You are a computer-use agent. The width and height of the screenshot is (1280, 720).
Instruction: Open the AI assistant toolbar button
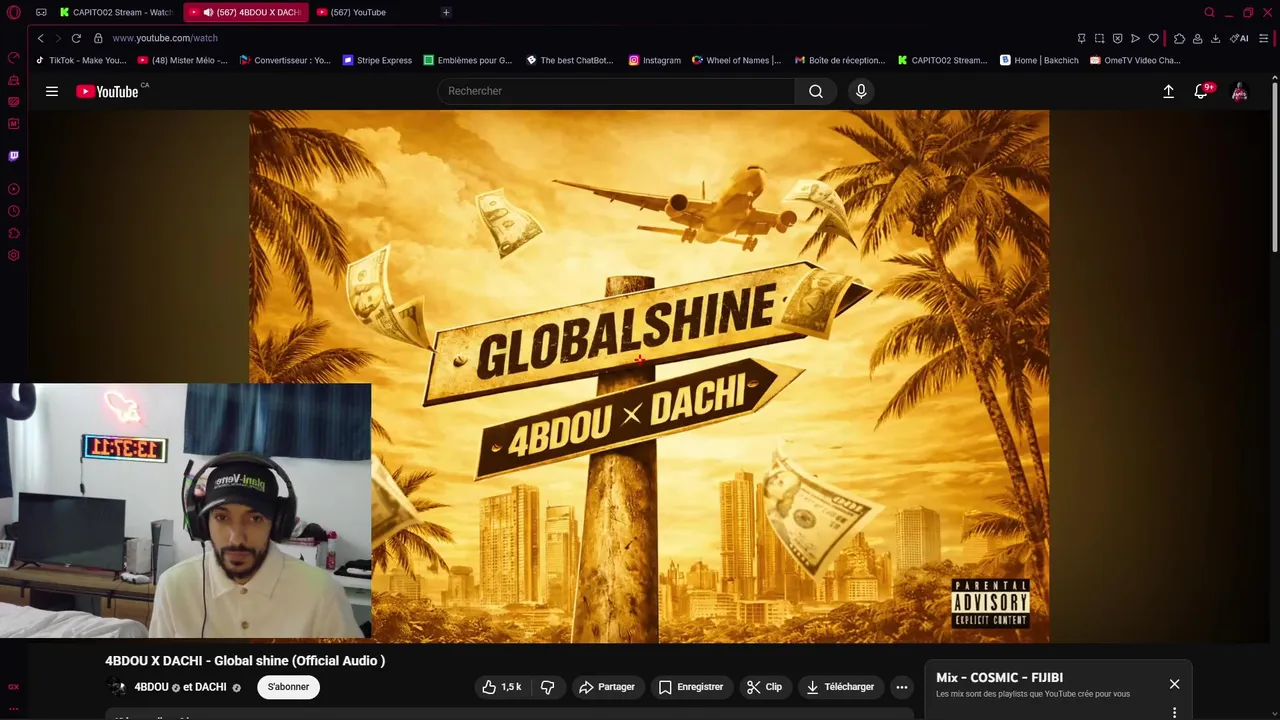click(x=1239, y=38)
